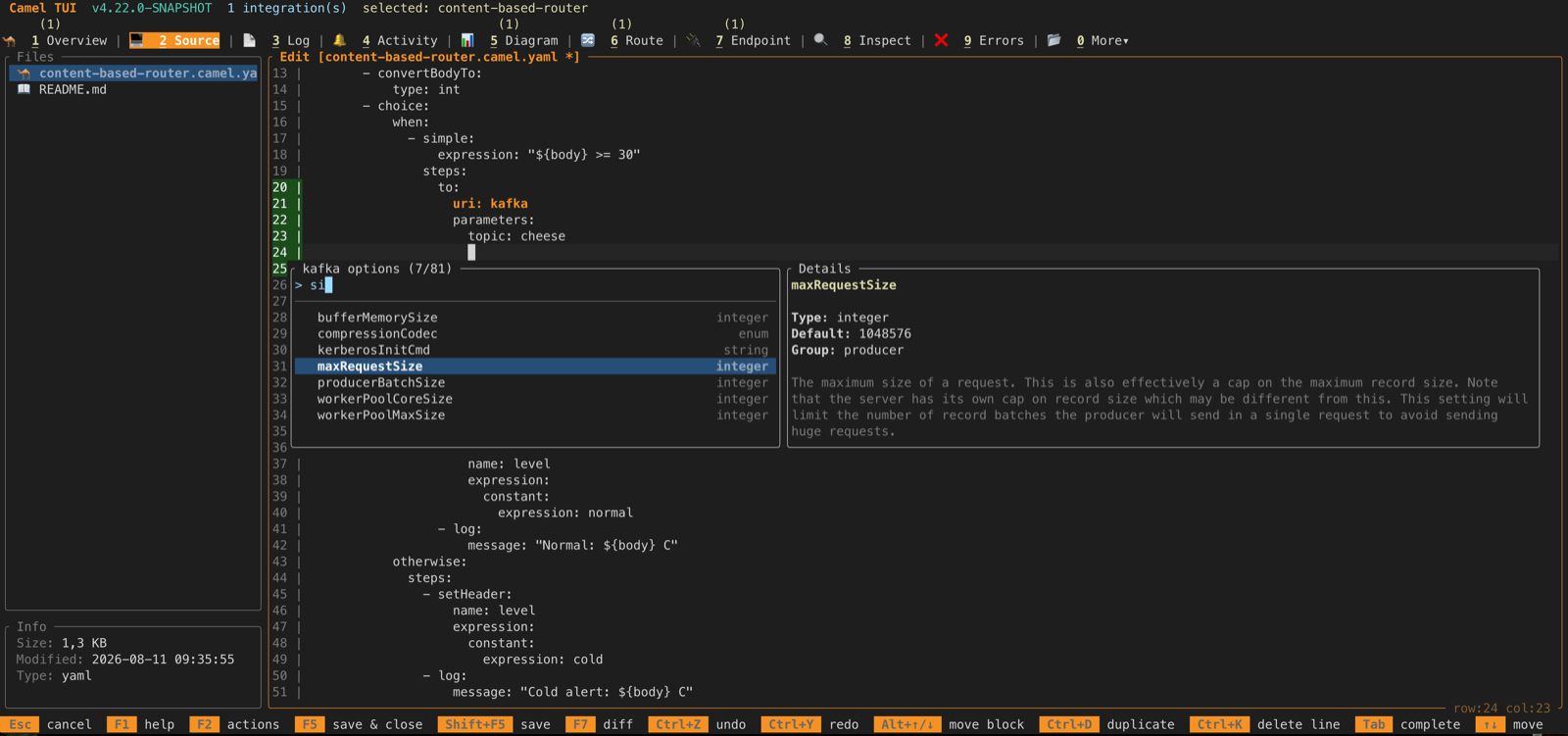
Task: Open the 1 Overview tab
Action: (x=70, y=41)
